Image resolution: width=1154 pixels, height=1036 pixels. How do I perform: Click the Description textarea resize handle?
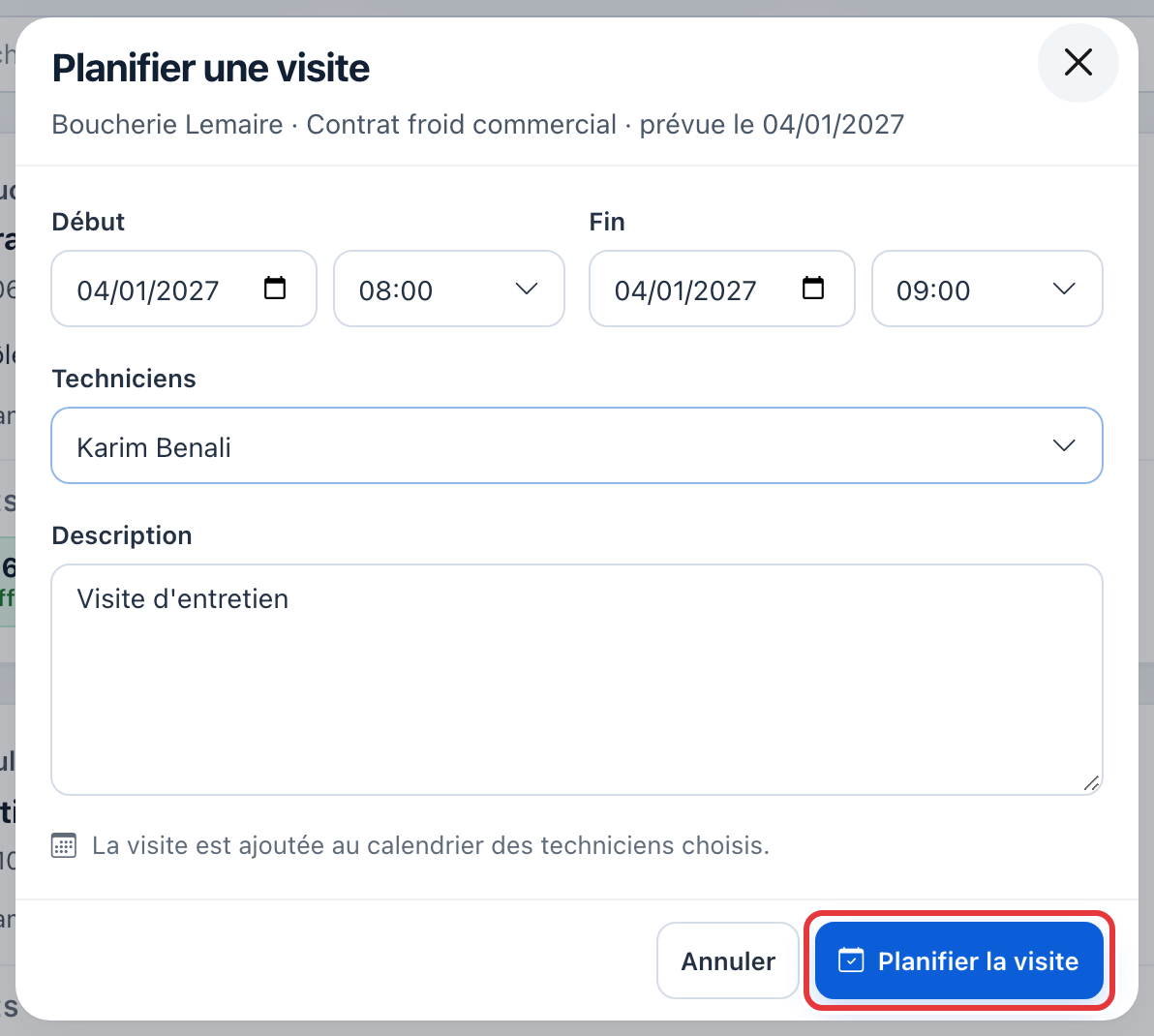[x=1091, y=783]
